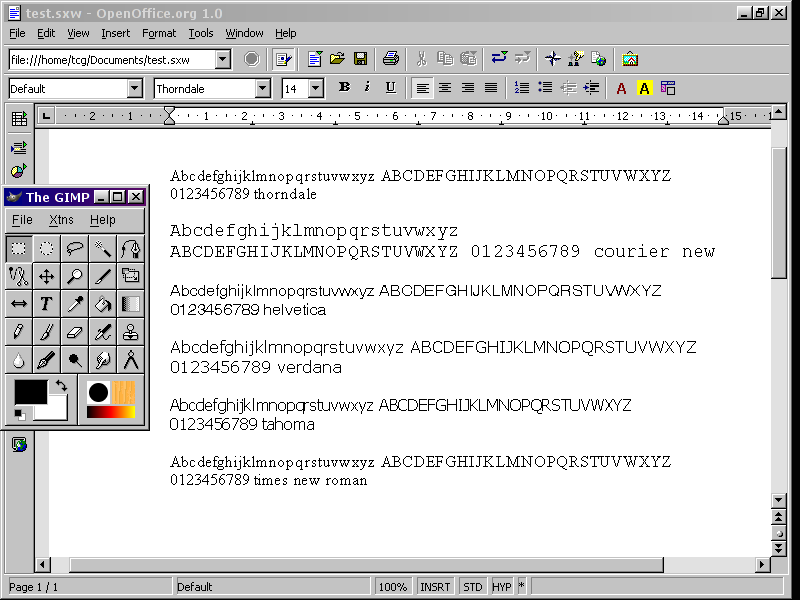Click the STD selection mode status field
800x600 pixels.
point(472,587)
